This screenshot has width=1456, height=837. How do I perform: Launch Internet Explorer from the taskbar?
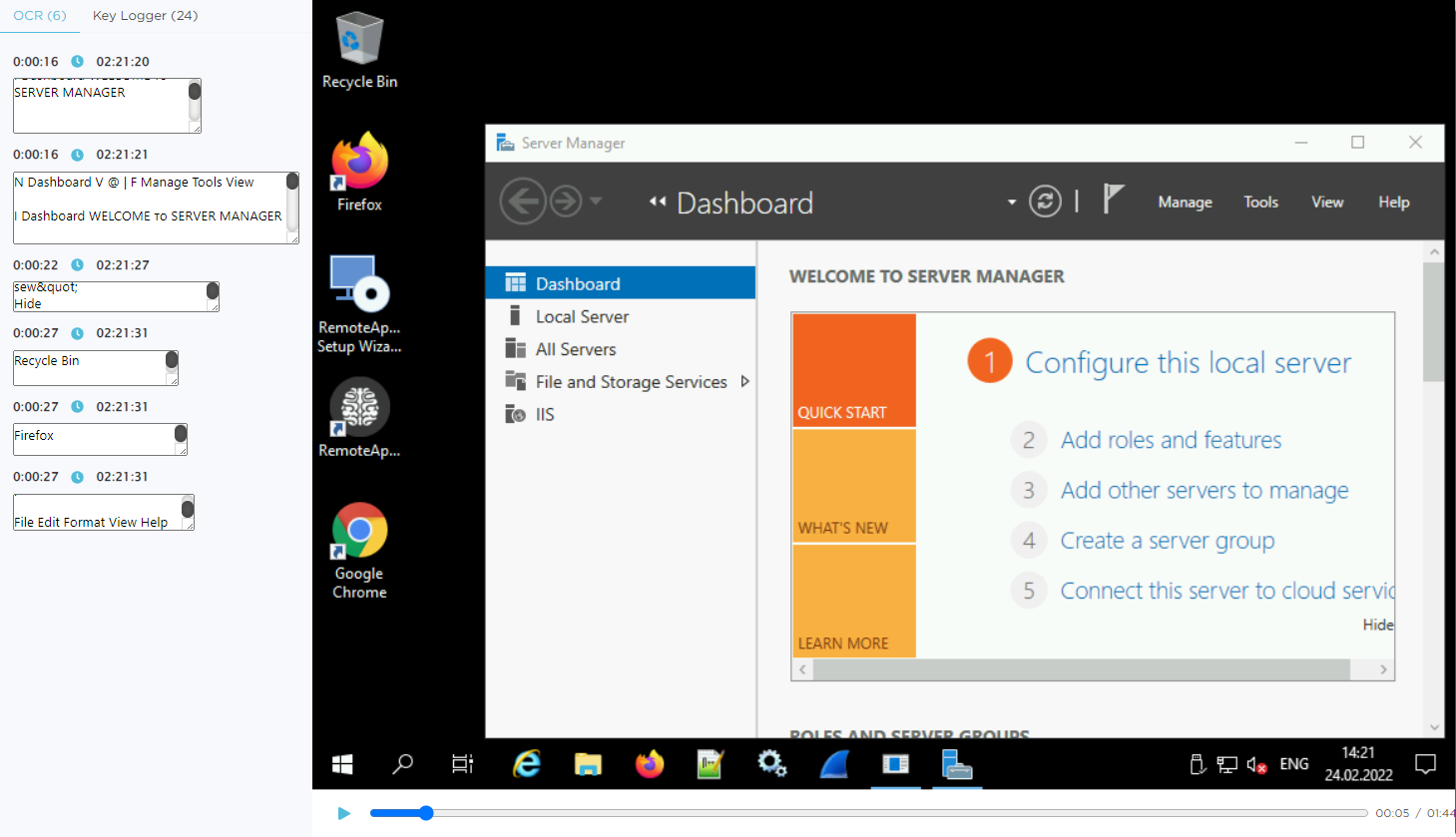point(526,764)
